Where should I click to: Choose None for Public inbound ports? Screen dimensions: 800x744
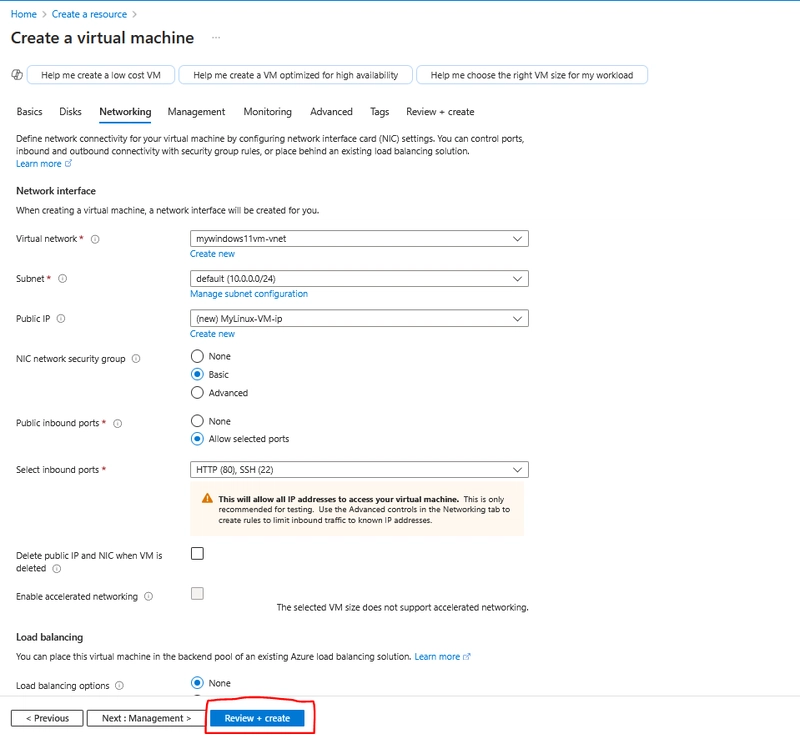[197, 421]
